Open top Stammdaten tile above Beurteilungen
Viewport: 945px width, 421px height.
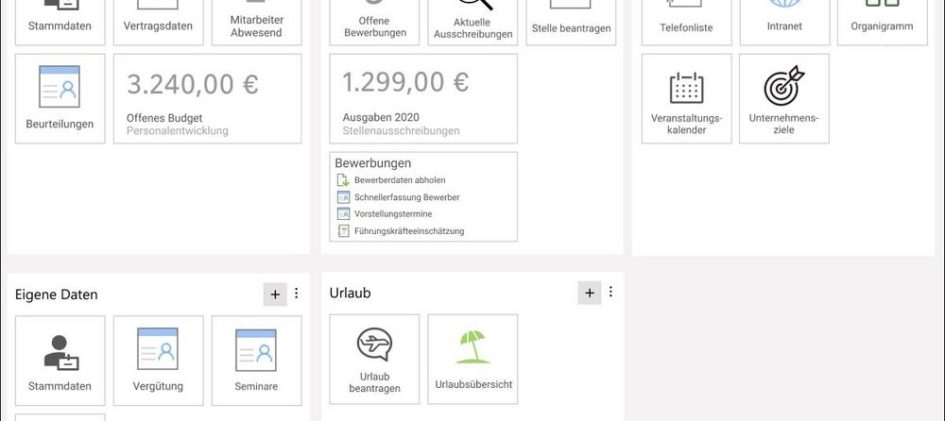point(60,22)
